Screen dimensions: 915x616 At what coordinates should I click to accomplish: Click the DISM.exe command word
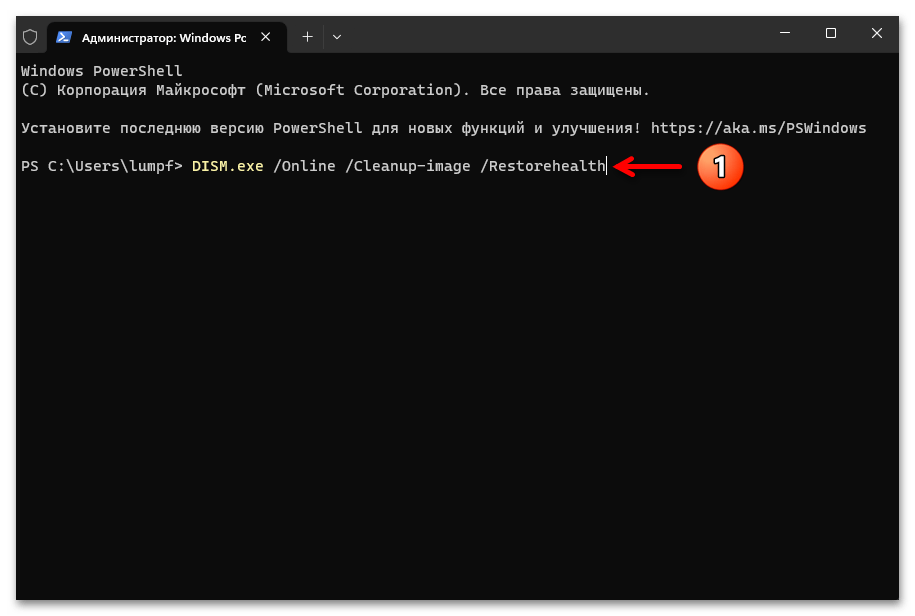pyautogui.click(x=227, y=166)
